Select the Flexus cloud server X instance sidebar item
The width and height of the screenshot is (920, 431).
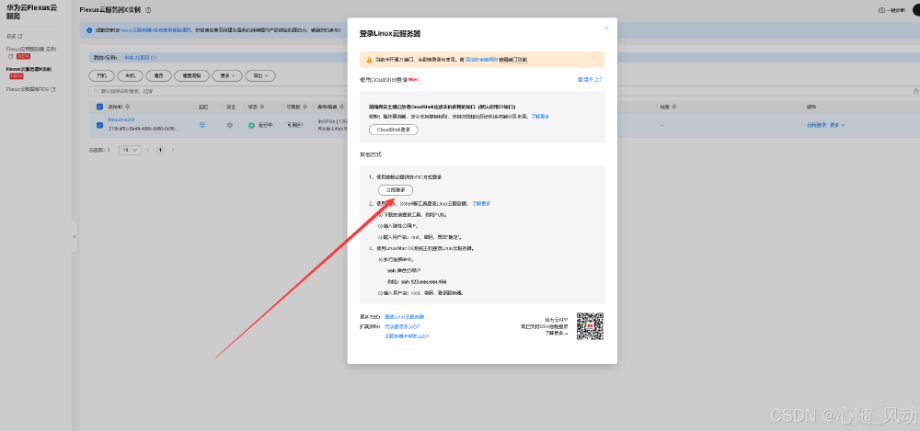click(29, 69)
